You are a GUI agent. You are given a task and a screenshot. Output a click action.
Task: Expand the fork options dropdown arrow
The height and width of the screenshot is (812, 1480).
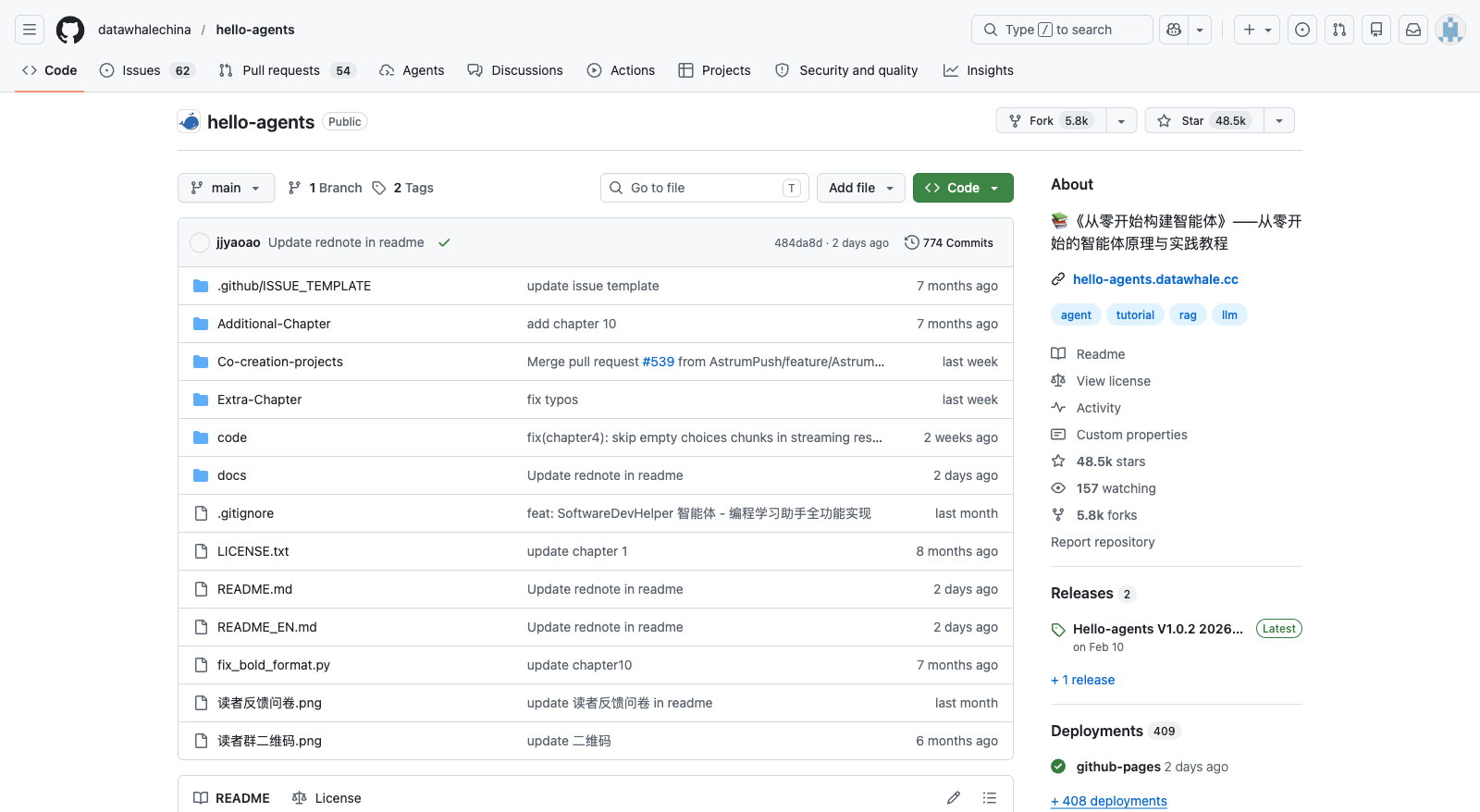[1121, 121]
